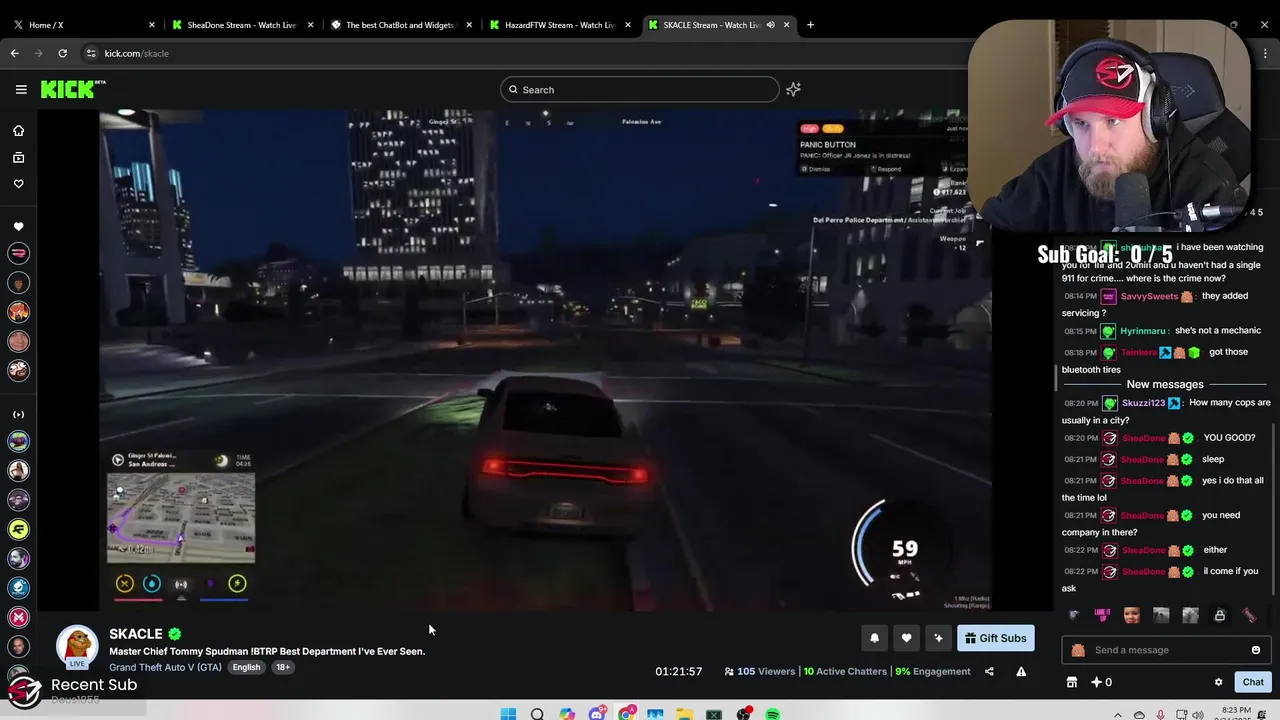Open Windows Start button in taskbar
The height and width of the screenshot is (720, 1280).
508,714
